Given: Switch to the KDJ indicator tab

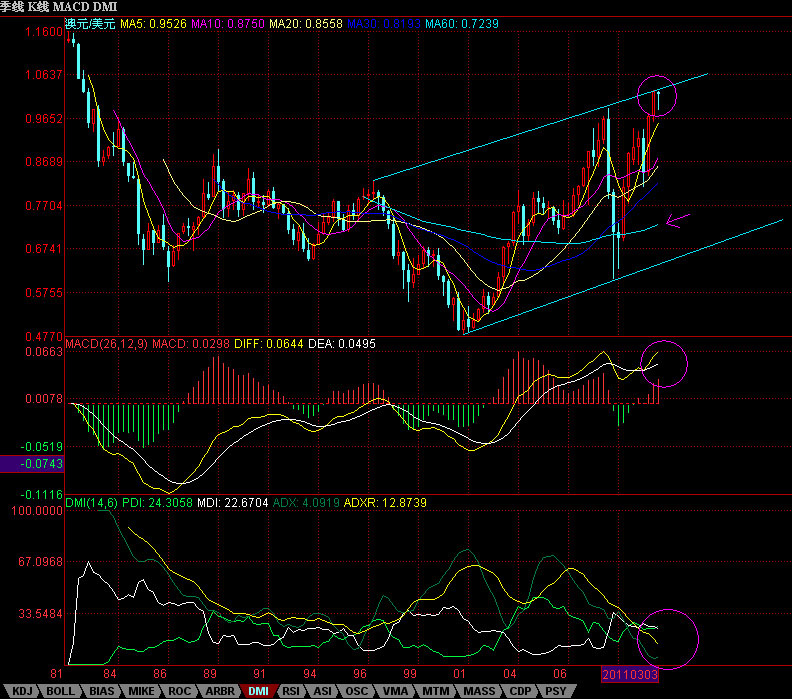Looking at the screenshot, I should [22, 691].
